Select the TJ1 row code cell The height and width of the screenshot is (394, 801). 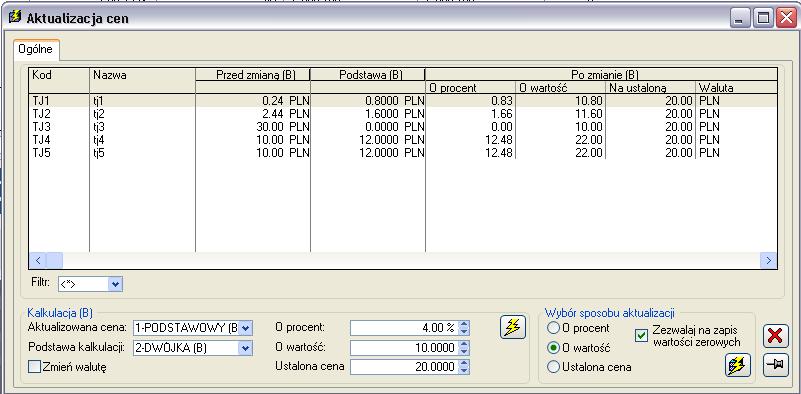click(59, 101)
